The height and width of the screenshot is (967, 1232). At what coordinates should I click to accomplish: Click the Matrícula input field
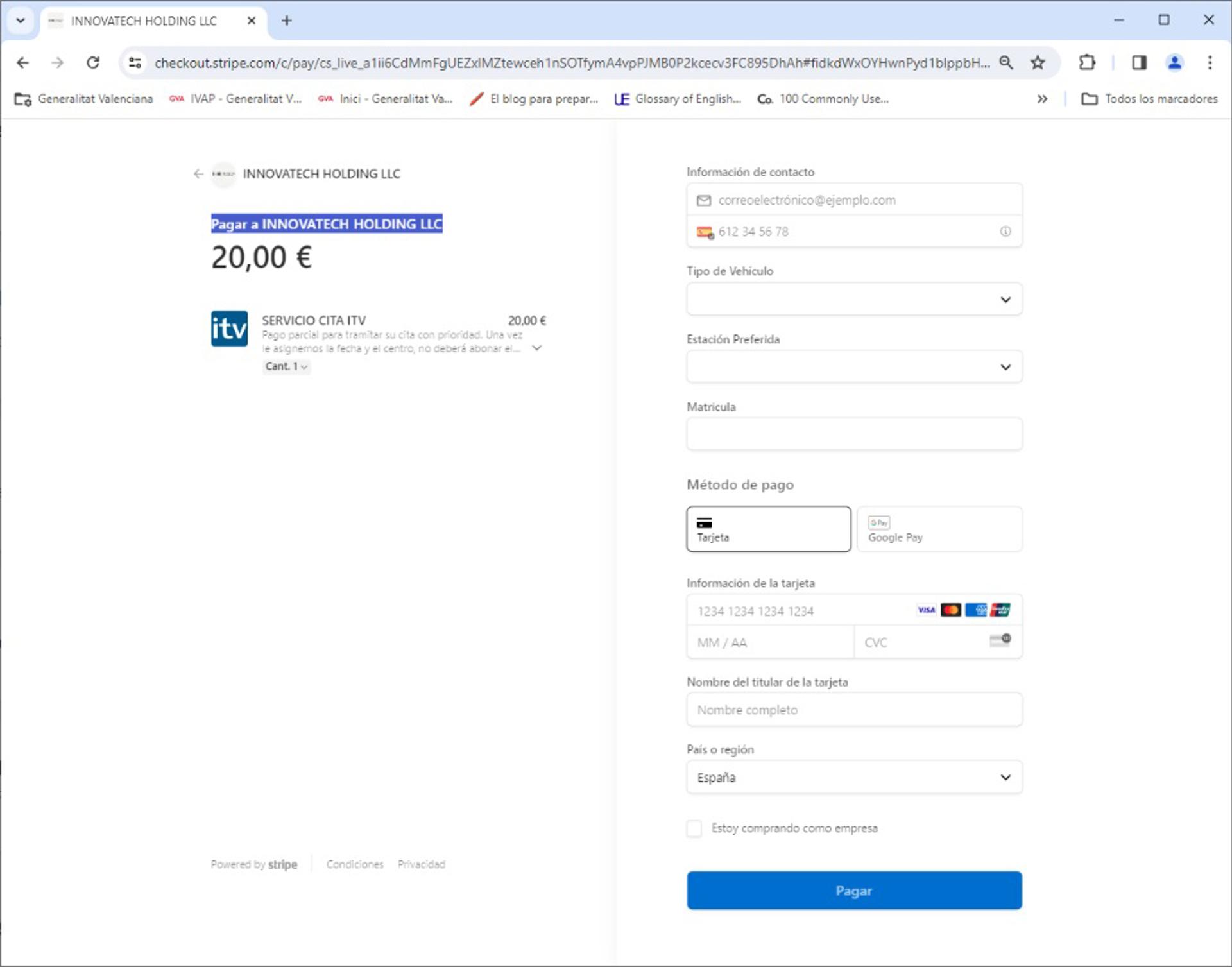pos(853,434)
